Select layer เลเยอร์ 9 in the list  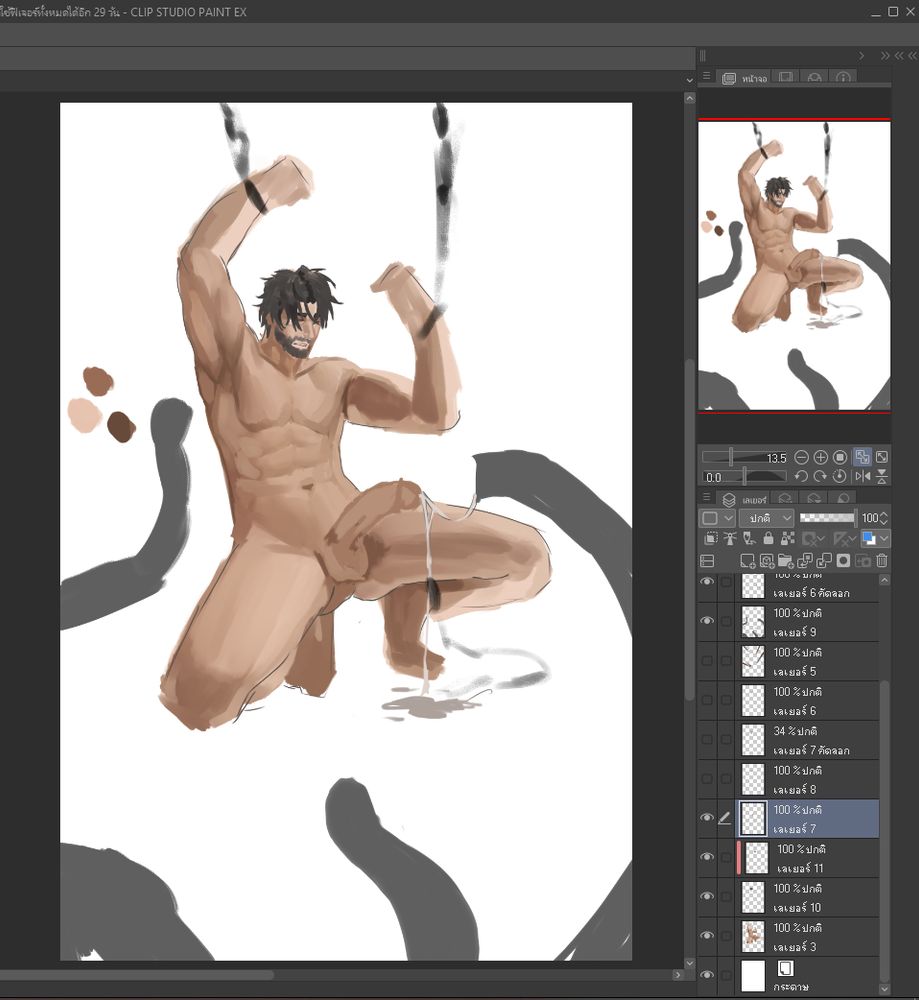[808, 622]
